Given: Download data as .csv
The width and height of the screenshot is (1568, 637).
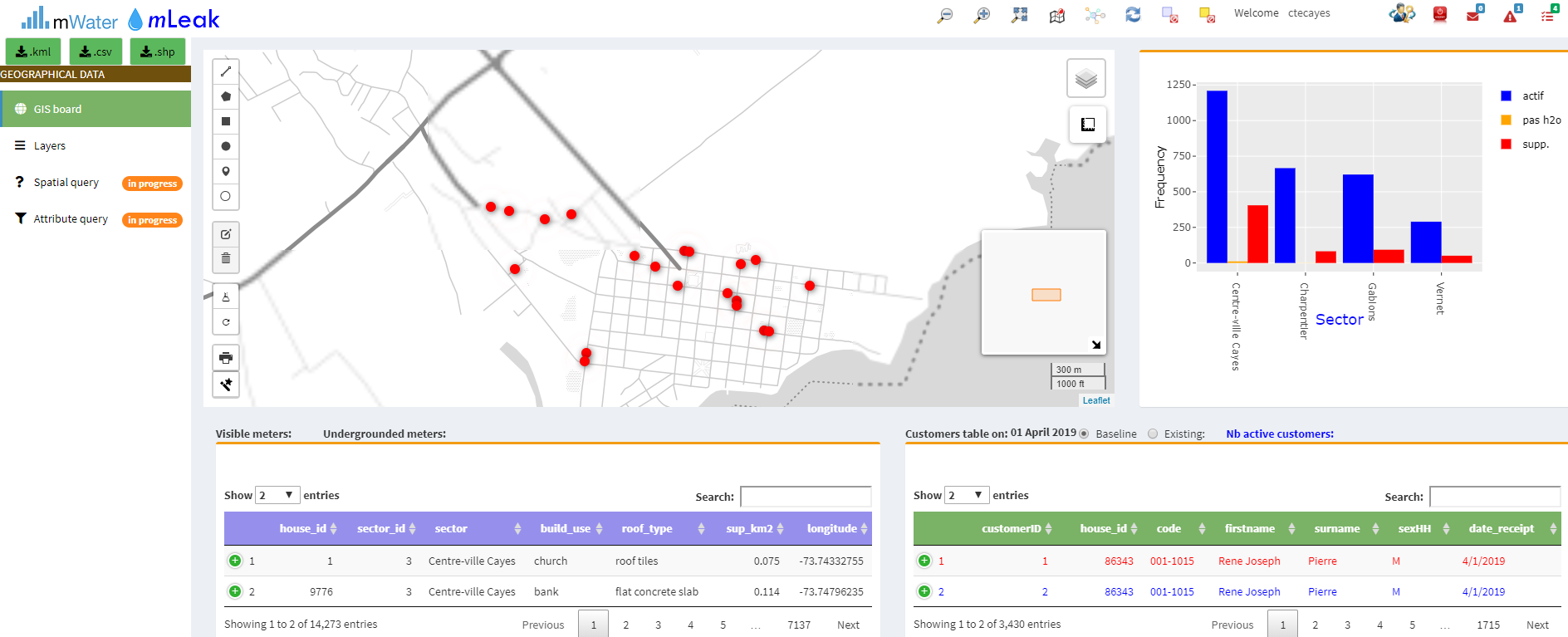Looking at the screenshot, I should [x=96, y=51].
